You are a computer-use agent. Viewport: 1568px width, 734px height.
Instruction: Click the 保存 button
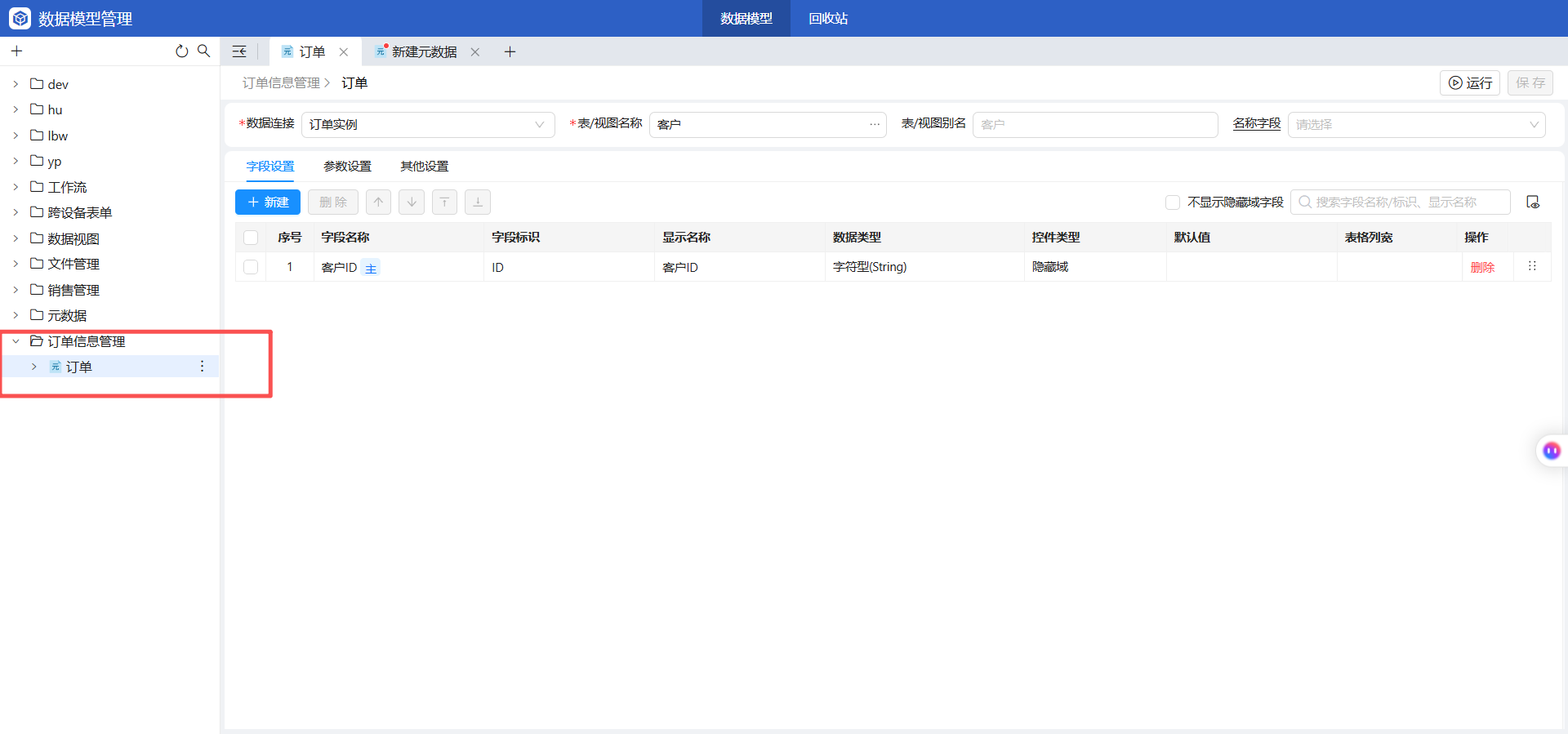pyautogui.click(x=1530, y=83)
